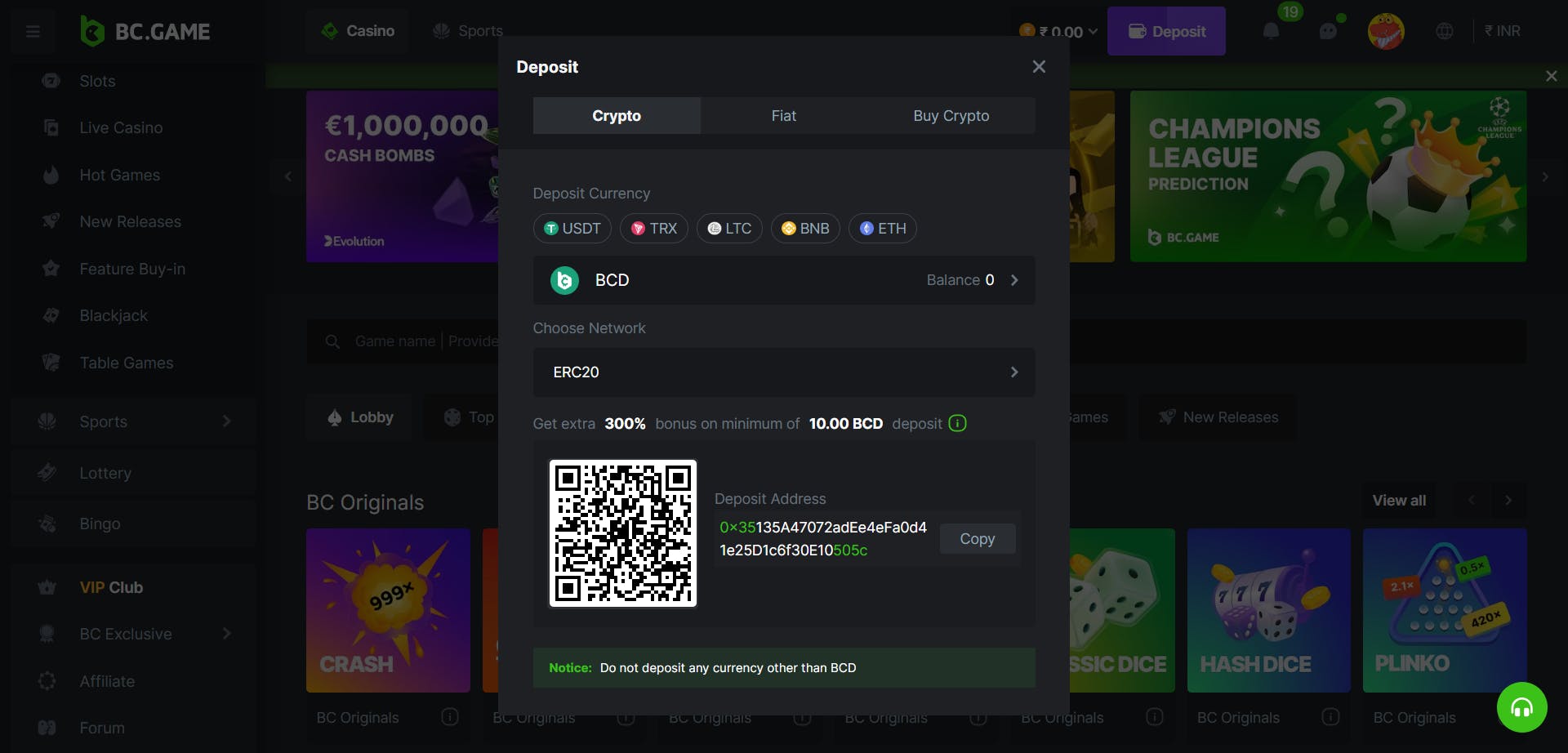Open the chat bubble icon

(x=1328, y=31)
